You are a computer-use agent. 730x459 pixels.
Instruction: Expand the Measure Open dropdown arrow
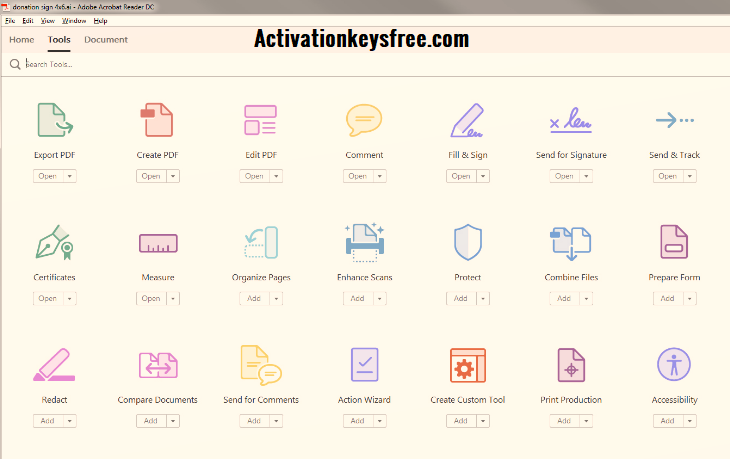pyautogui.click(x=173, y=299)
